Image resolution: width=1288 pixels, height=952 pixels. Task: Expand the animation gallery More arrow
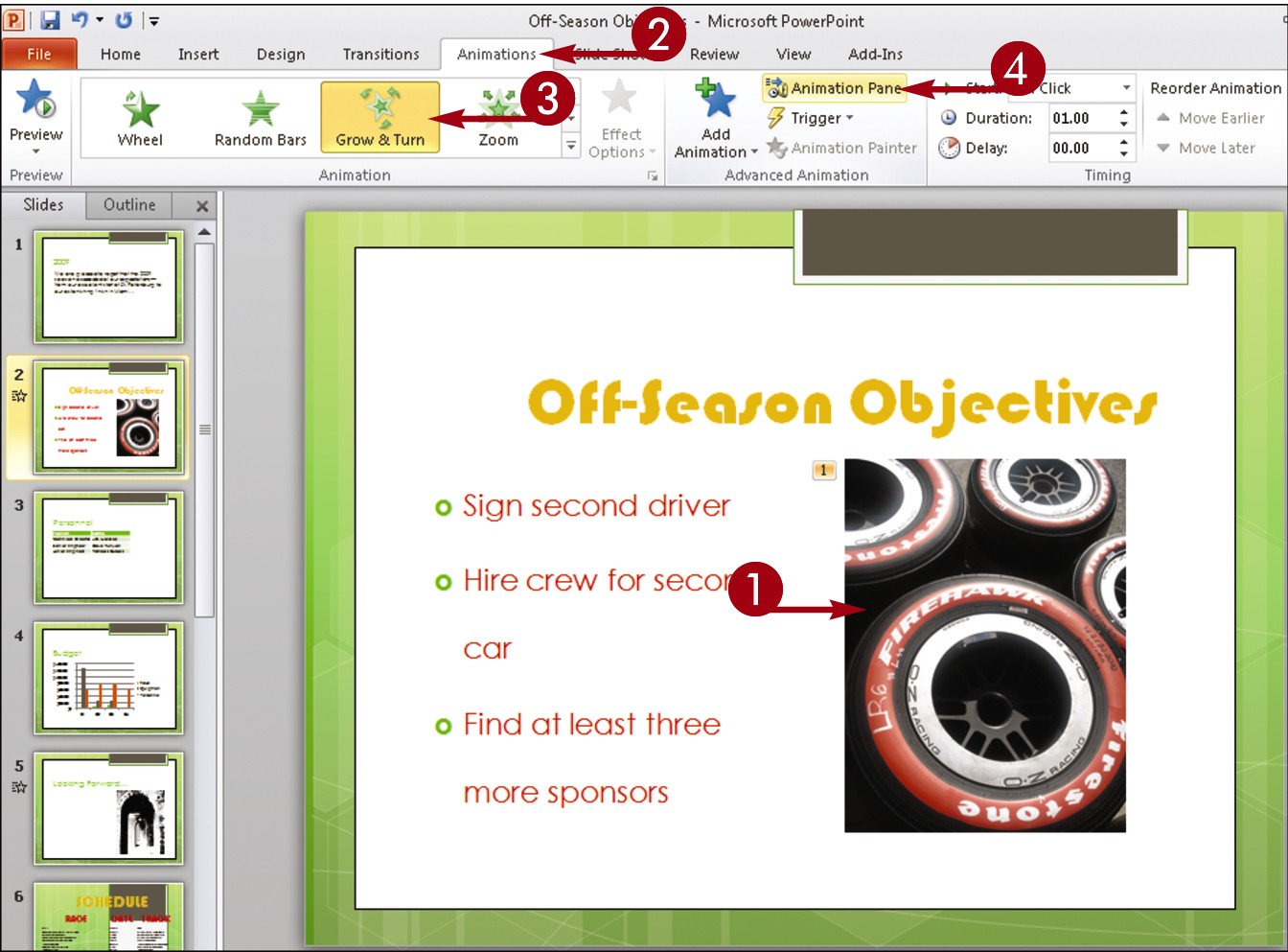click(x=571, y=146)
